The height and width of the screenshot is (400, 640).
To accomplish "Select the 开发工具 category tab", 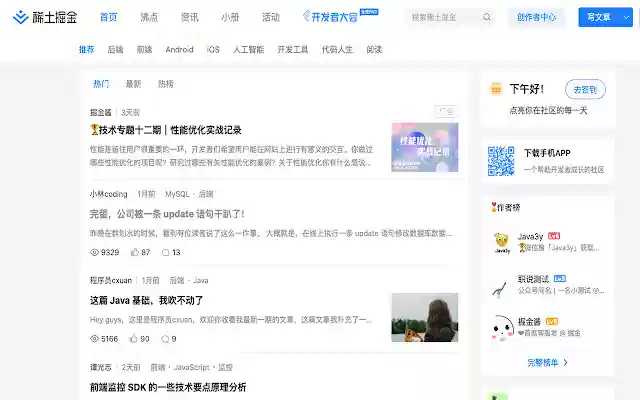I will tap(293, 49).
